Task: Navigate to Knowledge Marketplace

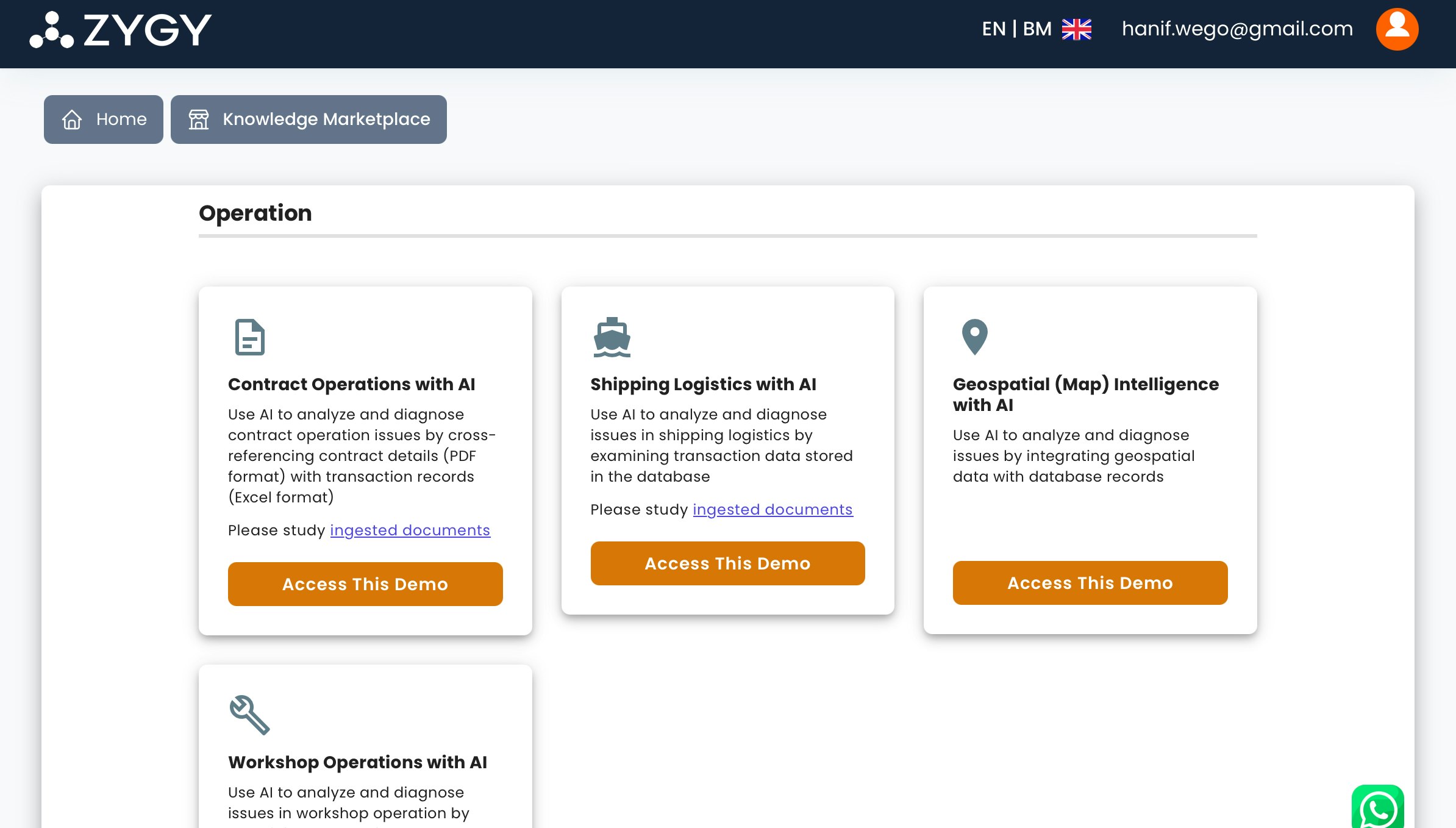Action: coord(309,120)
